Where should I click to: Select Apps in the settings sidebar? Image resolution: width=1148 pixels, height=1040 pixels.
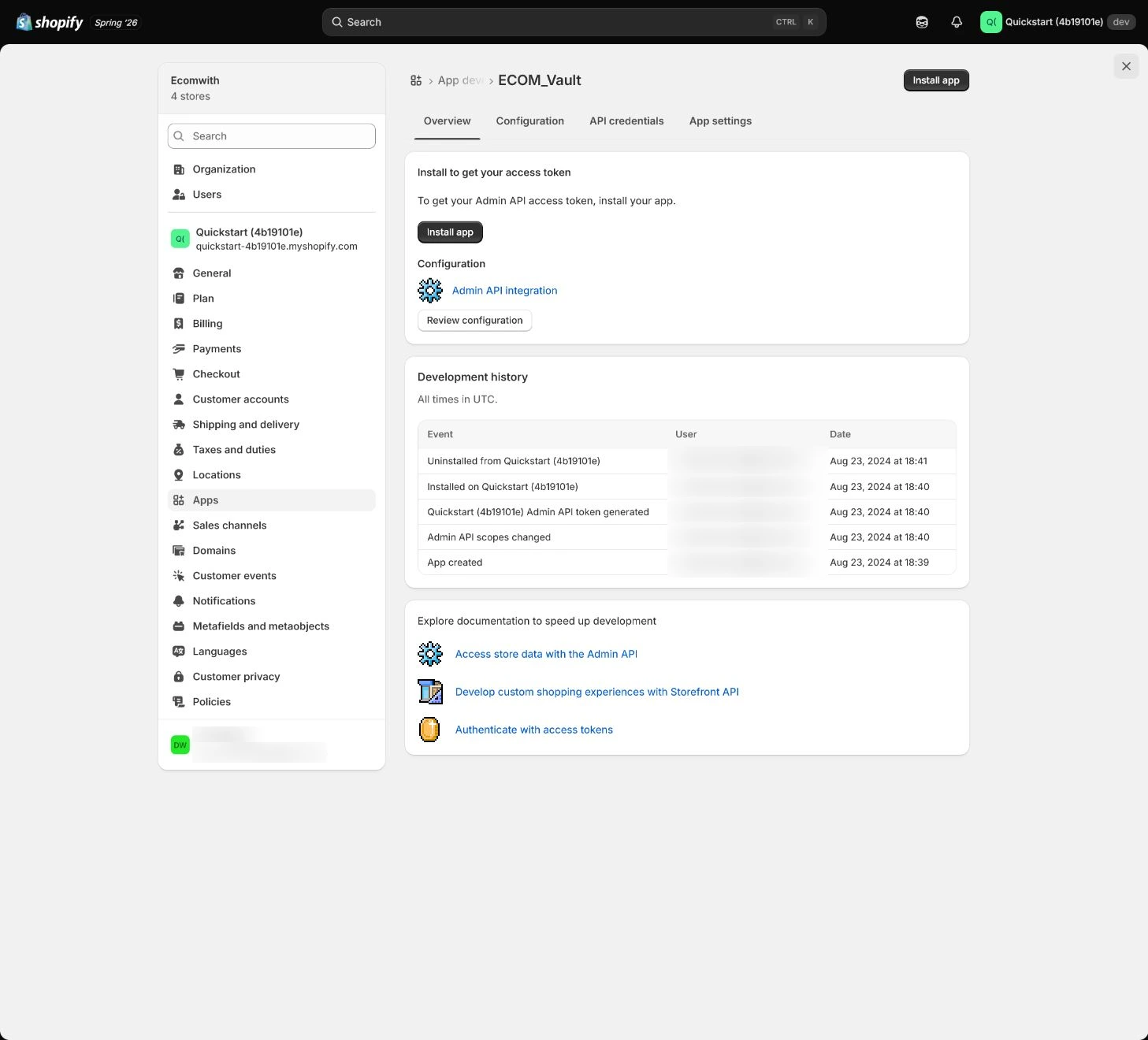(272, 500)
